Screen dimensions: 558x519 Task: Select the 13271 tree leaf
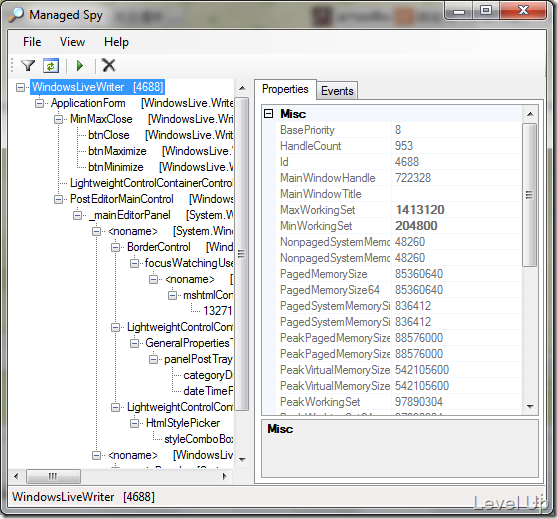[217, 311]
